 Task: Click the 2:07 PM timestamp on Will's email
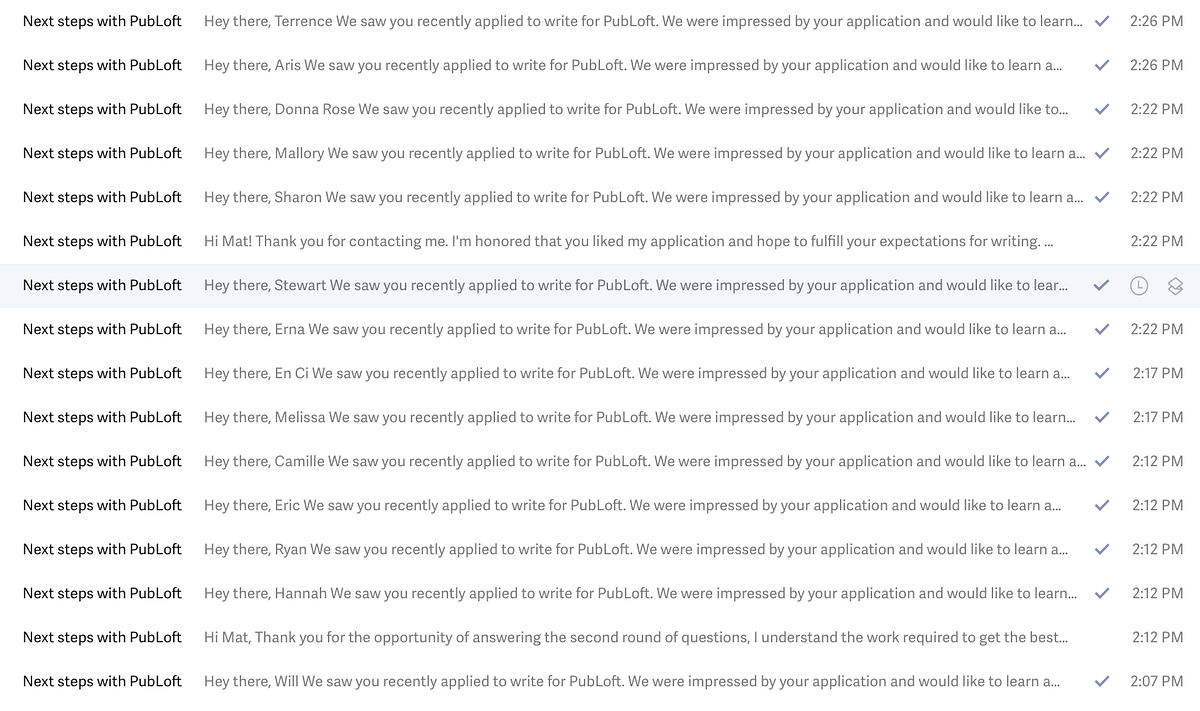coord(1157,681)
